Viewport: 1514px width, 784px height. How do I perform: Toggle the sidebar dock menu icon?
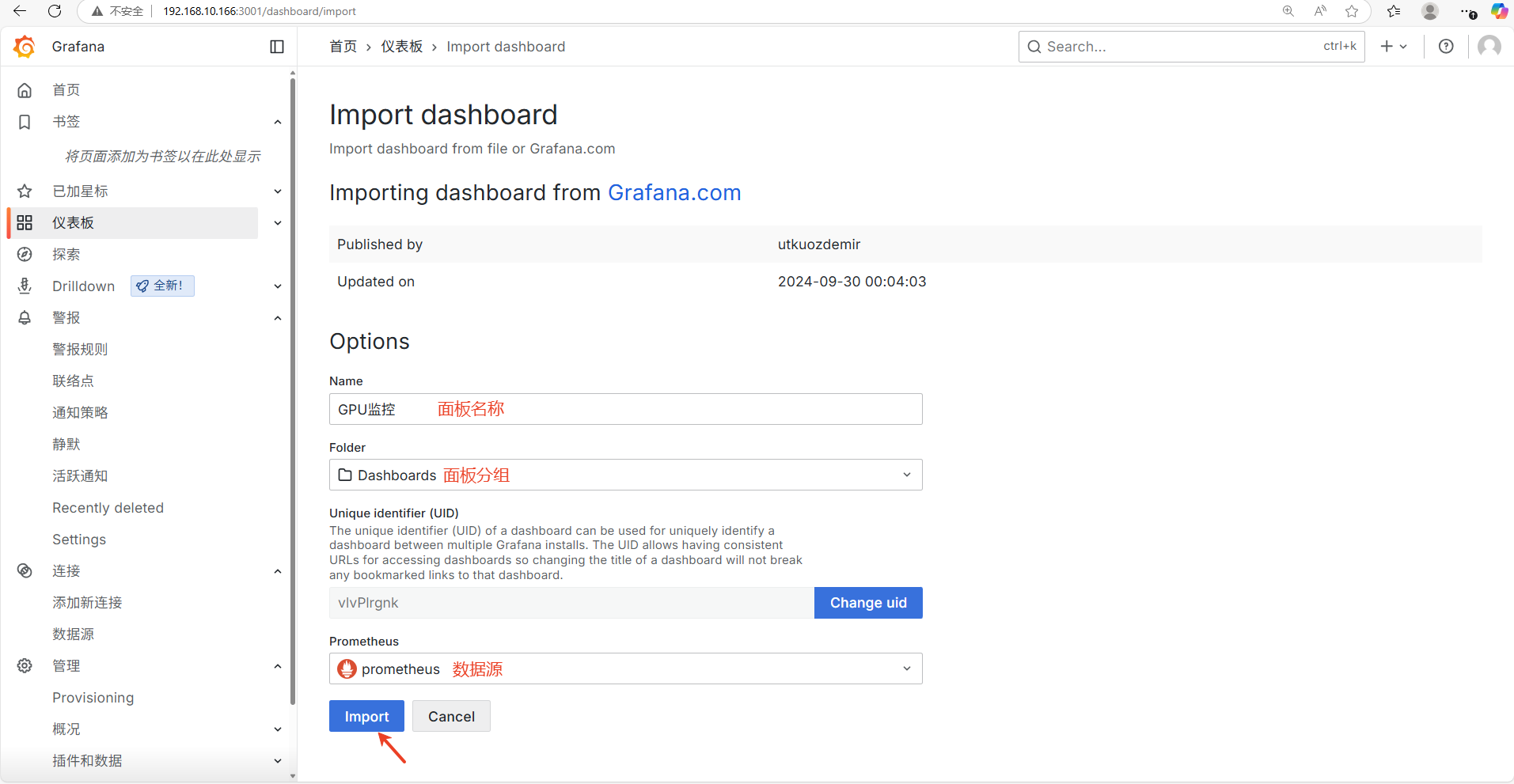pyautogui.click(x=277, y=47)
